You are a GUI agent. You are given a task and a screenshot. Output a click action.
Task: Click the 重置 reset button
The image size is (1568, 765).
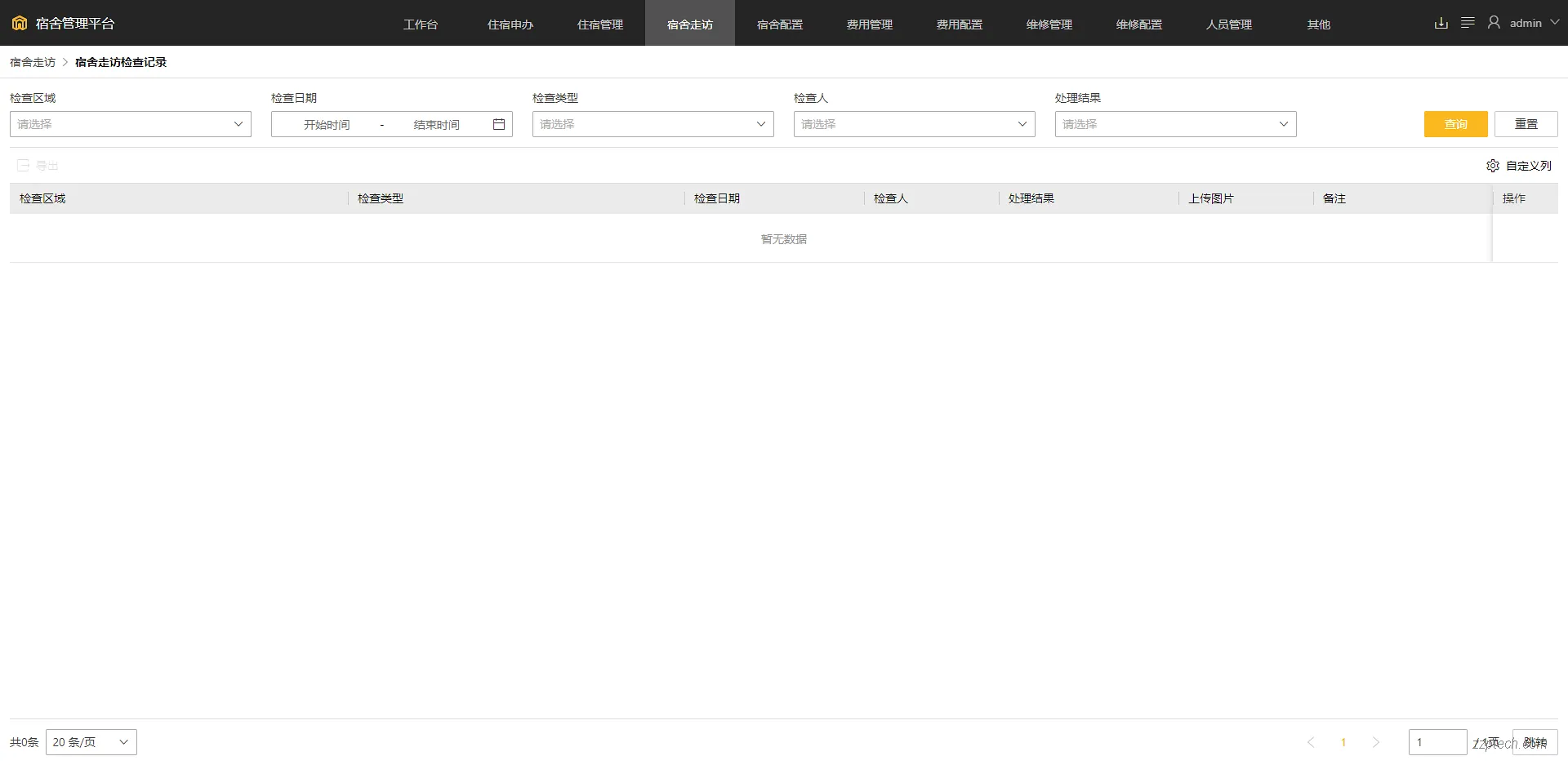[x=1526, y=124]
